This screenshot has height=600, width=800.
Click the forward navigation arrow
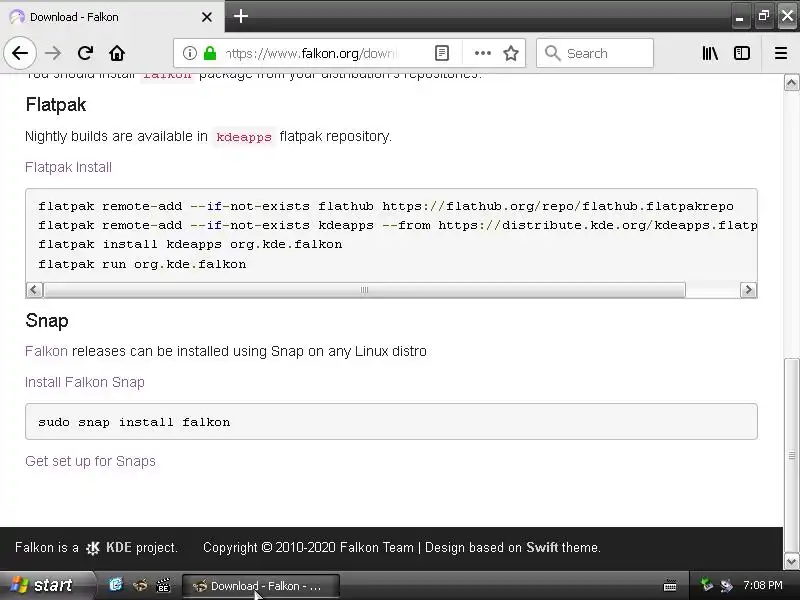[x=53, y=53]
